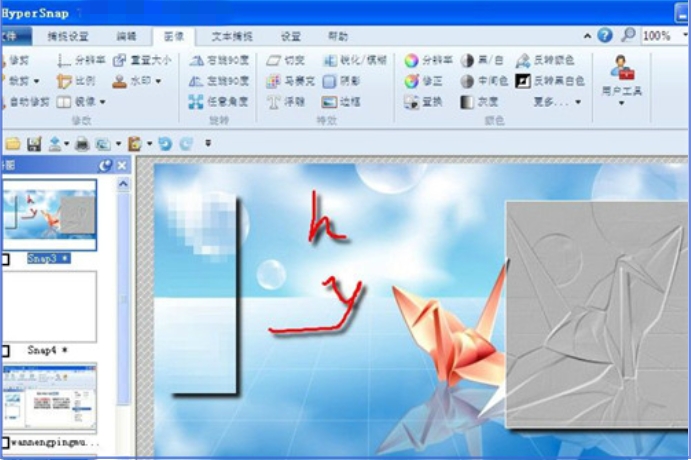691x460 pixels.
Task: Click the thumbnail panel pin icon
Action: 105,166
